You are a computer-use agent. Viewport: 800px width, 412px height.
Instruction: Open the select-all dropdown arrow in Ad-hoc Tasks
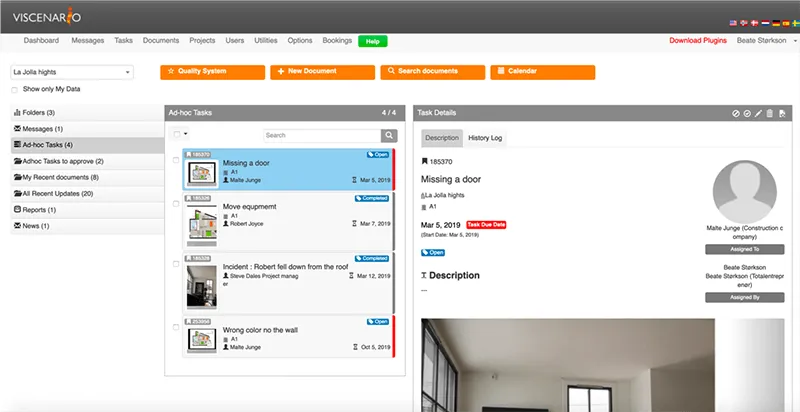(x=186, y=135)
